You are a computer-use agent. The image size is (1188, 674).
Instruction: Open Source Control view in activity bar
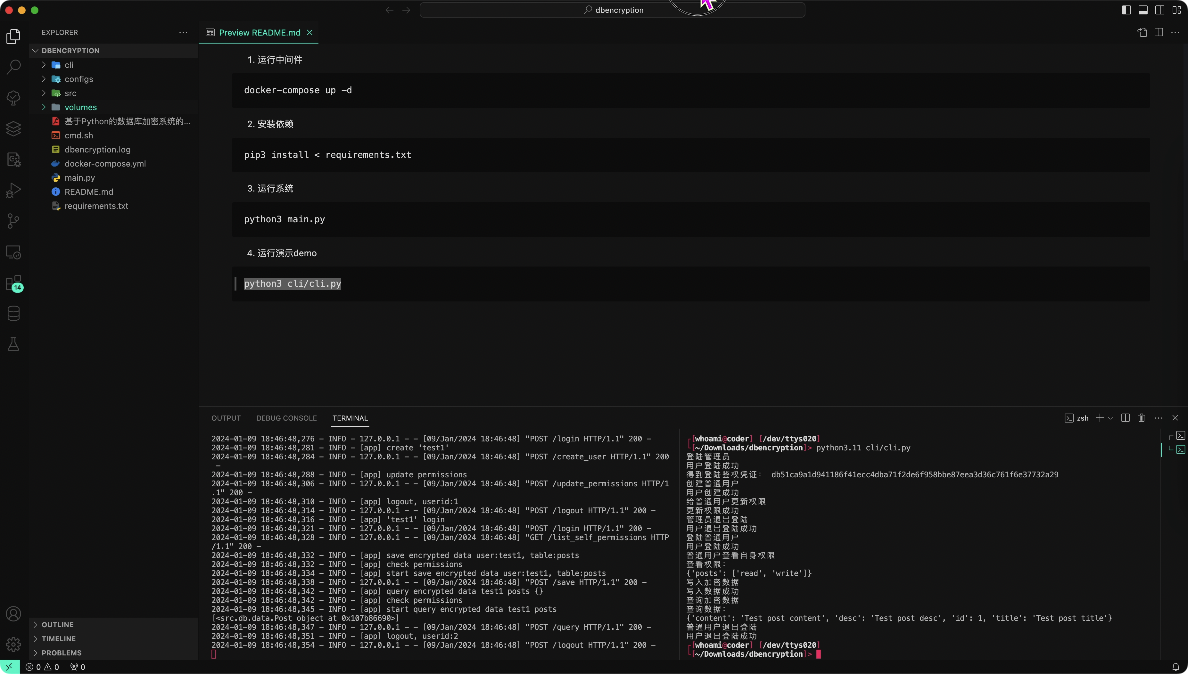[x=14, y=221]
